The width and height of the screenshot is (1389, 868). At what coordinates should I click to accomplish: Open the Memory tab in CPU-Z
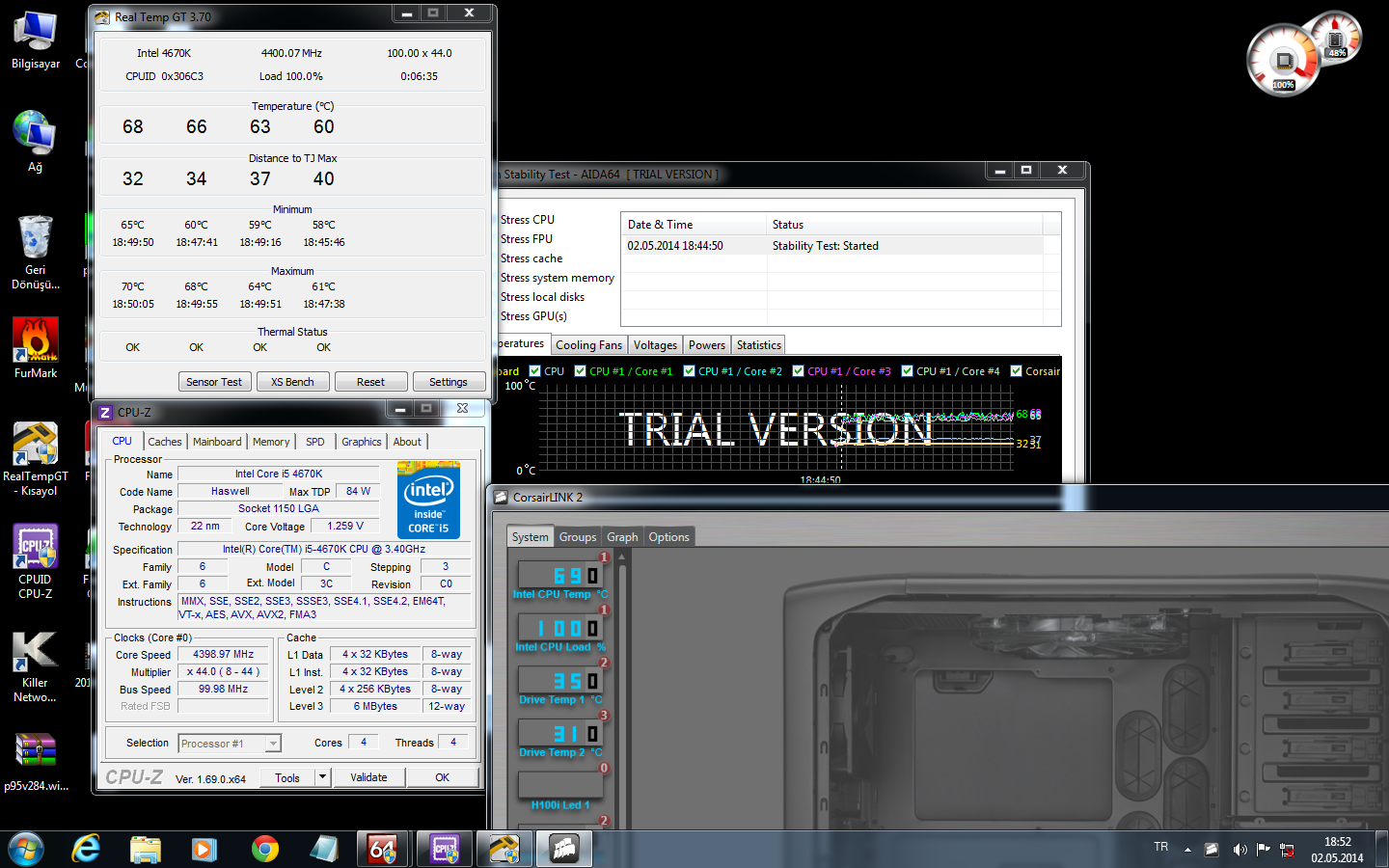271,442
